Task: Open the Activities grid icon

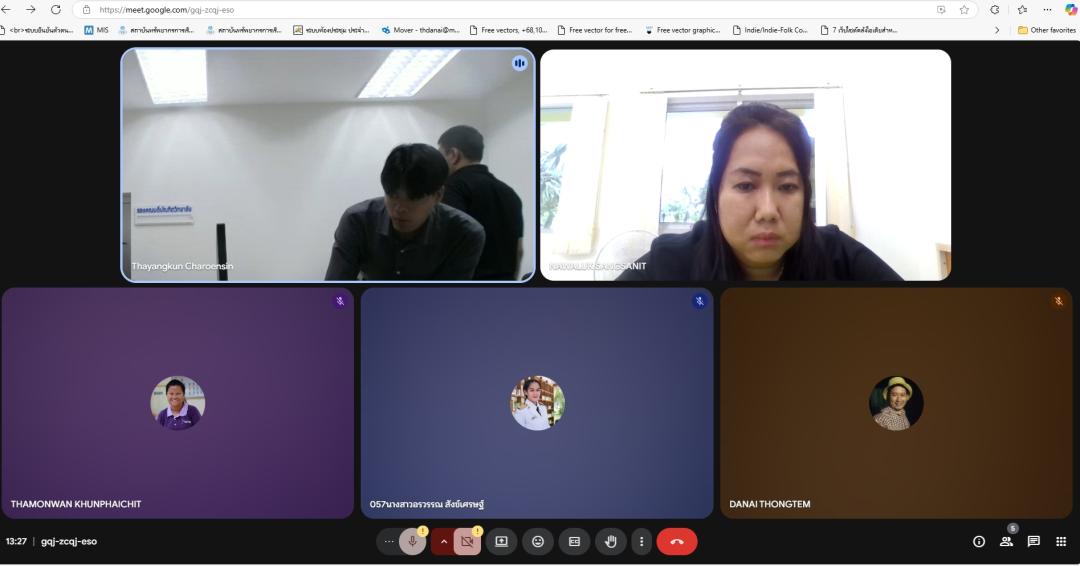Action: [x=1061, y=542]
